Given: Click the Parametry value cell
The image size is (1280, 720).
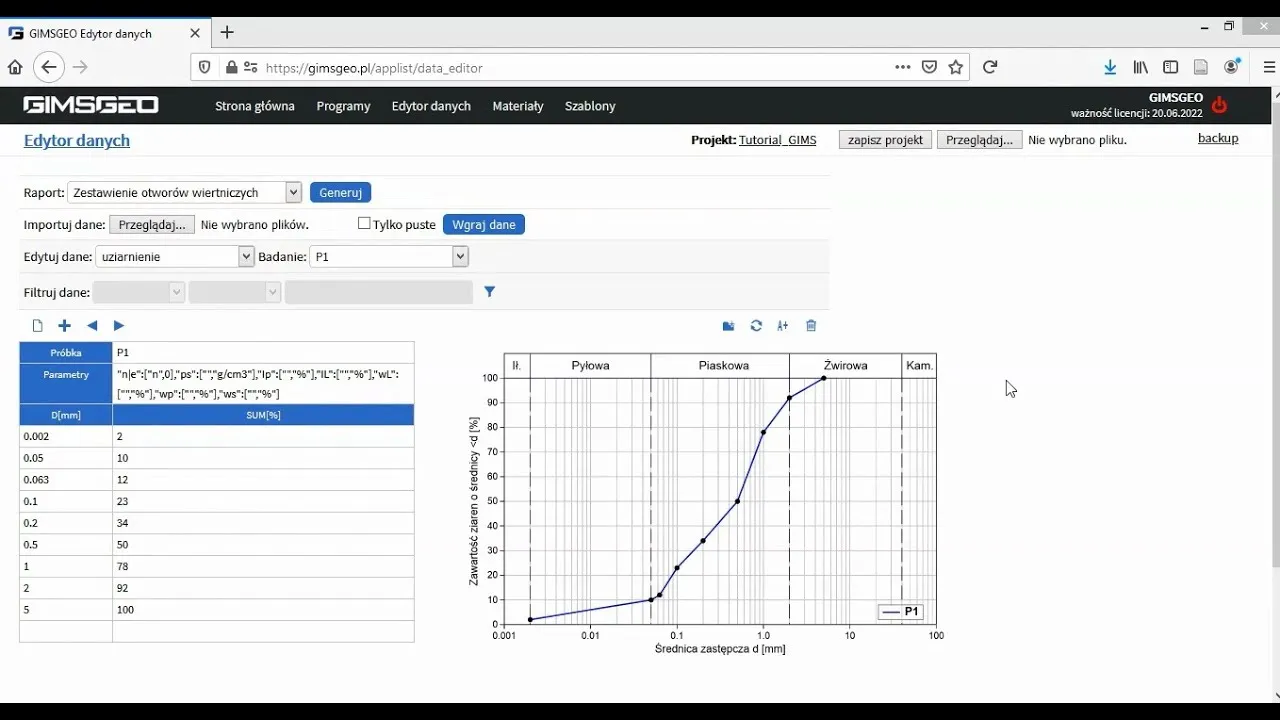Looking at the screenshot, I should (263, 384).
